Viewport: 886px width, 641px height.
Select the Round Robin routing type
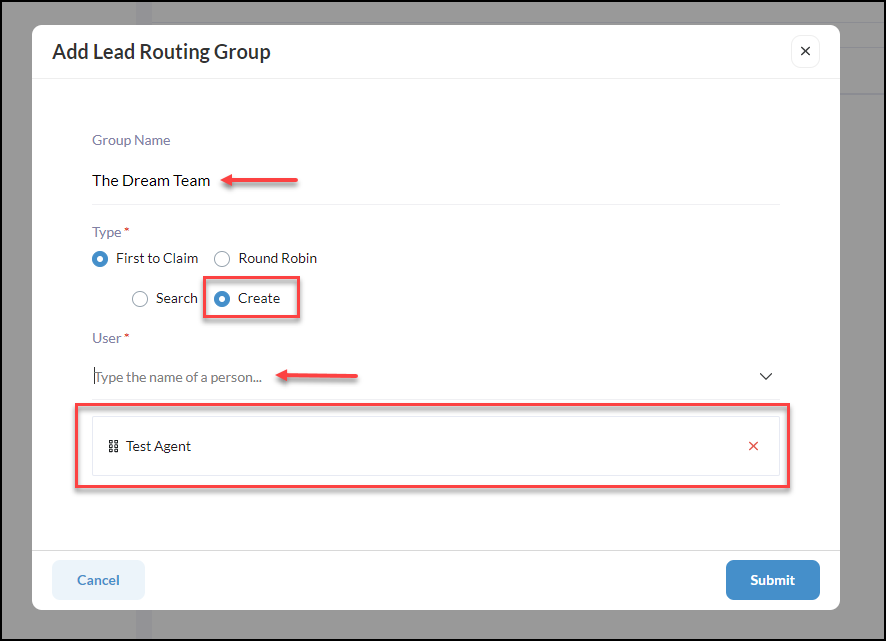[221, 258]
